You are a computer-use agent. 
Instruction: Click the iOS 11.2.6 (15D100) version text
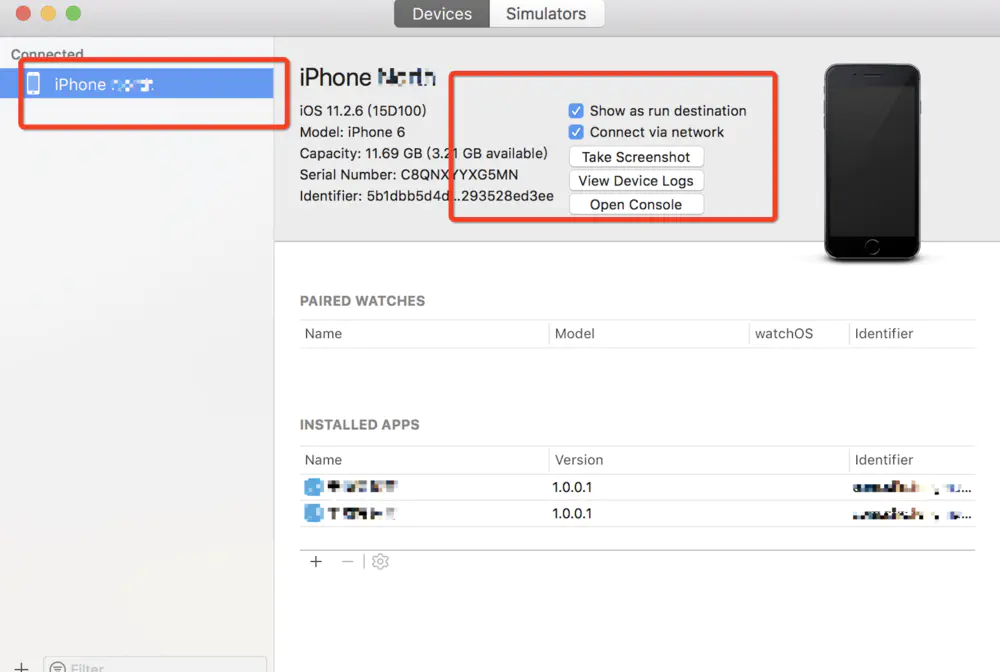tap(363, 111)
